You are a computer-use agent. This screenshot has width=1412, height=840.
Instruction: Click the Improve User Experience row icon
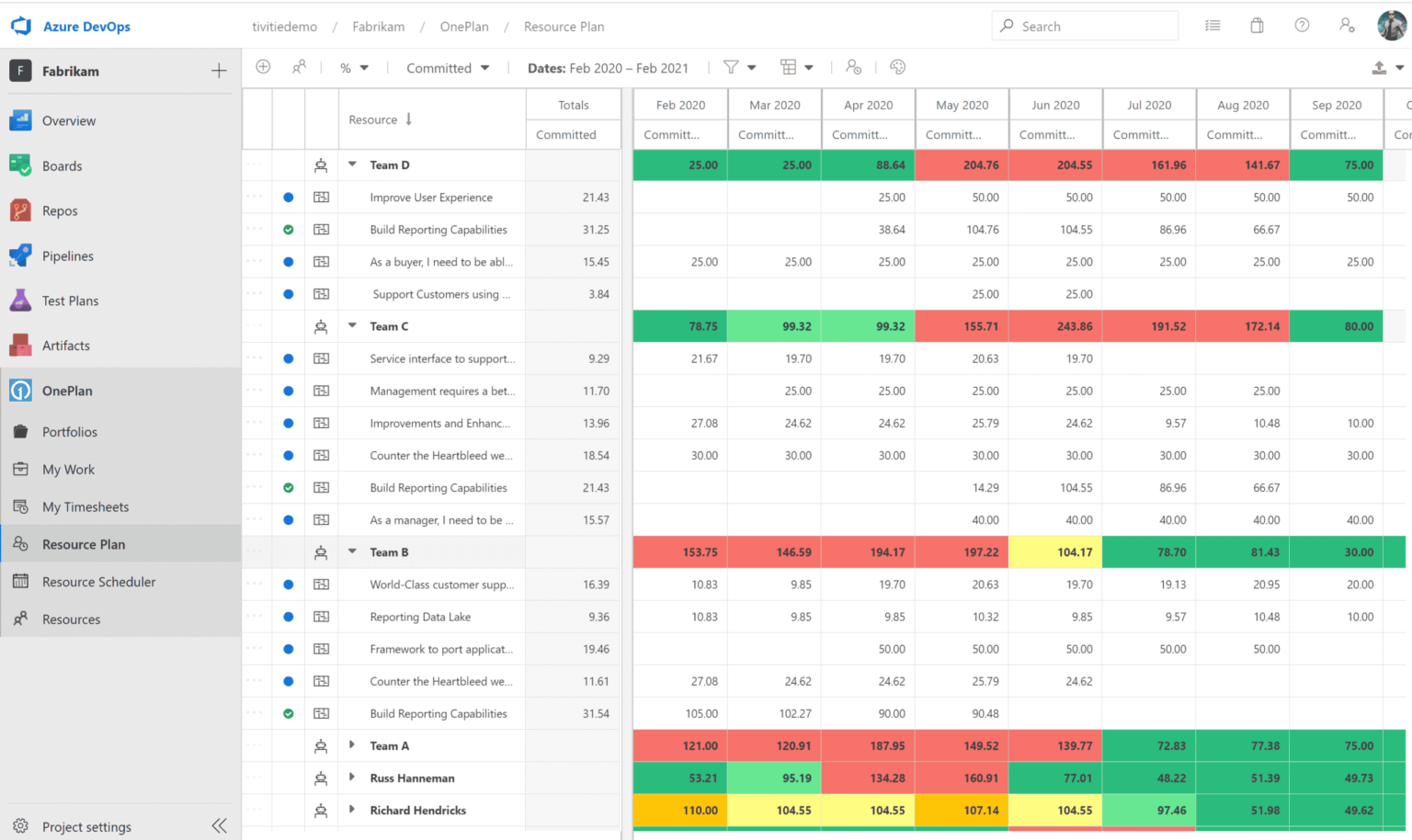pos(321,198)
